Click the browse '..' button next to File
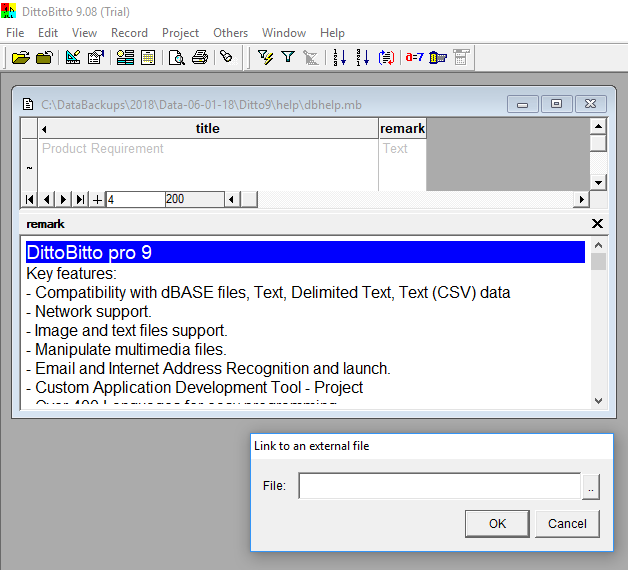Viewport: 628px width, 570px height. click(x=591, y=487)
